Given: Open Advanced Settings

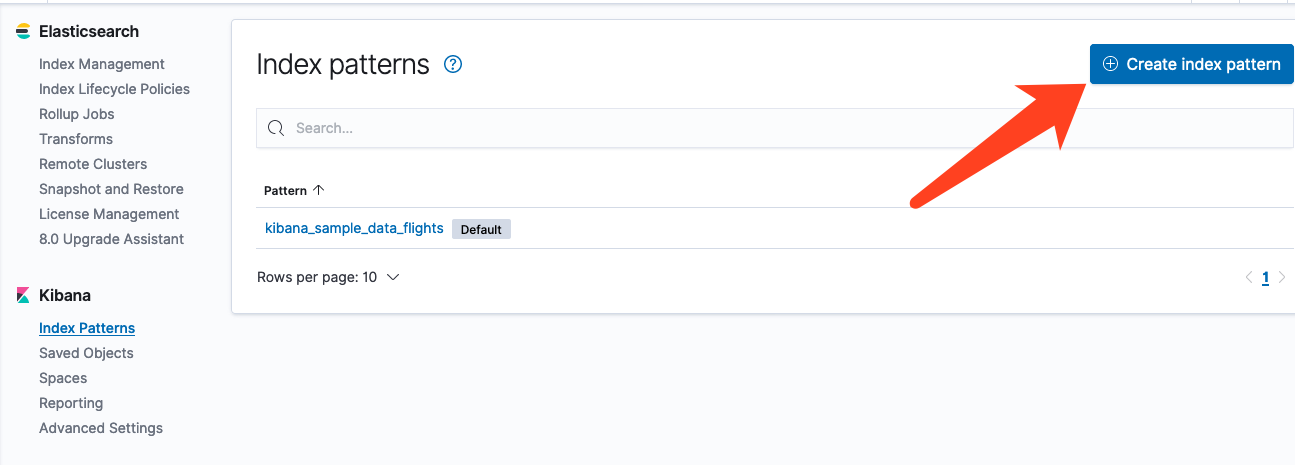Looking at the screenshot, I should click(101, 428).
